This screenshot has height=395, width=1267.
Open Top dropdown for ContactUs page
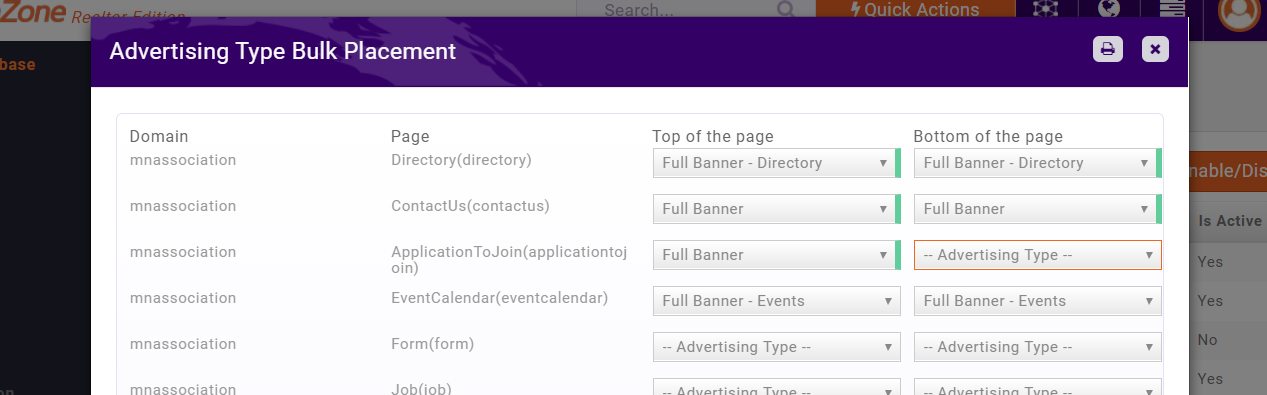tap(776, 209)
